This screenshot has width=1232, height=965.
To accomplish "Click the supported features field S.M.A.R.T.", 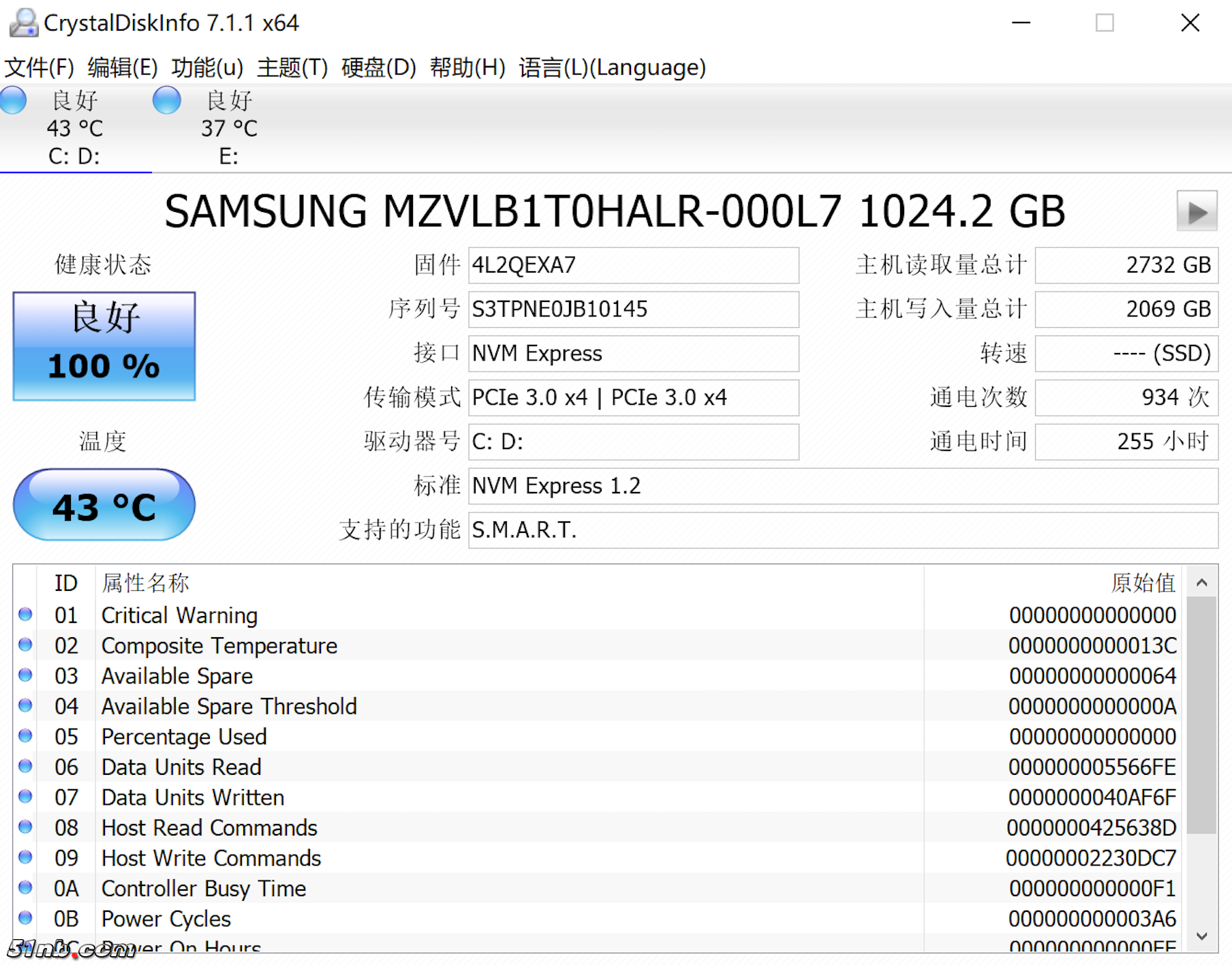I will [843, 530].
